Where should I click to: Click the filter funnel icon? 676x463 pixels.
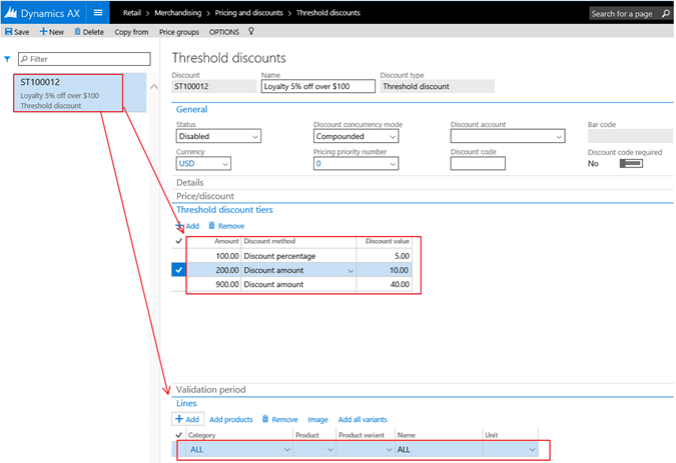(x=8, y=59)
